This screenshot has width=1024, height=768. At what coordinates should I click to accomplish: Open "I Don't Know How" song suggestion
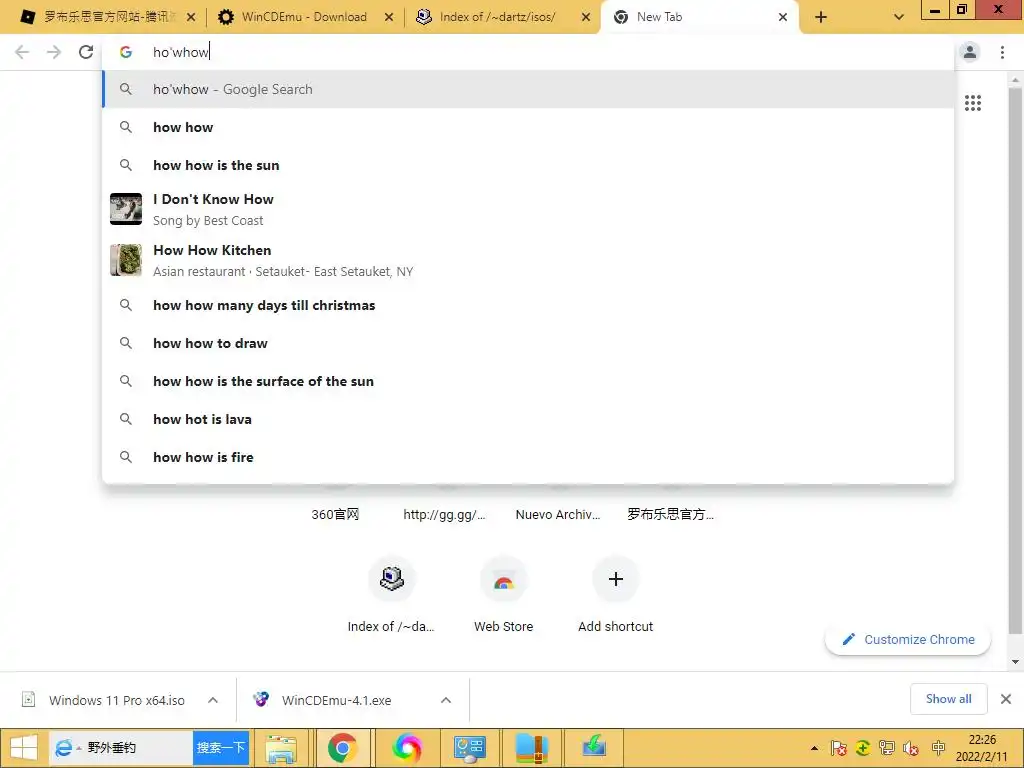click(528, 209)
